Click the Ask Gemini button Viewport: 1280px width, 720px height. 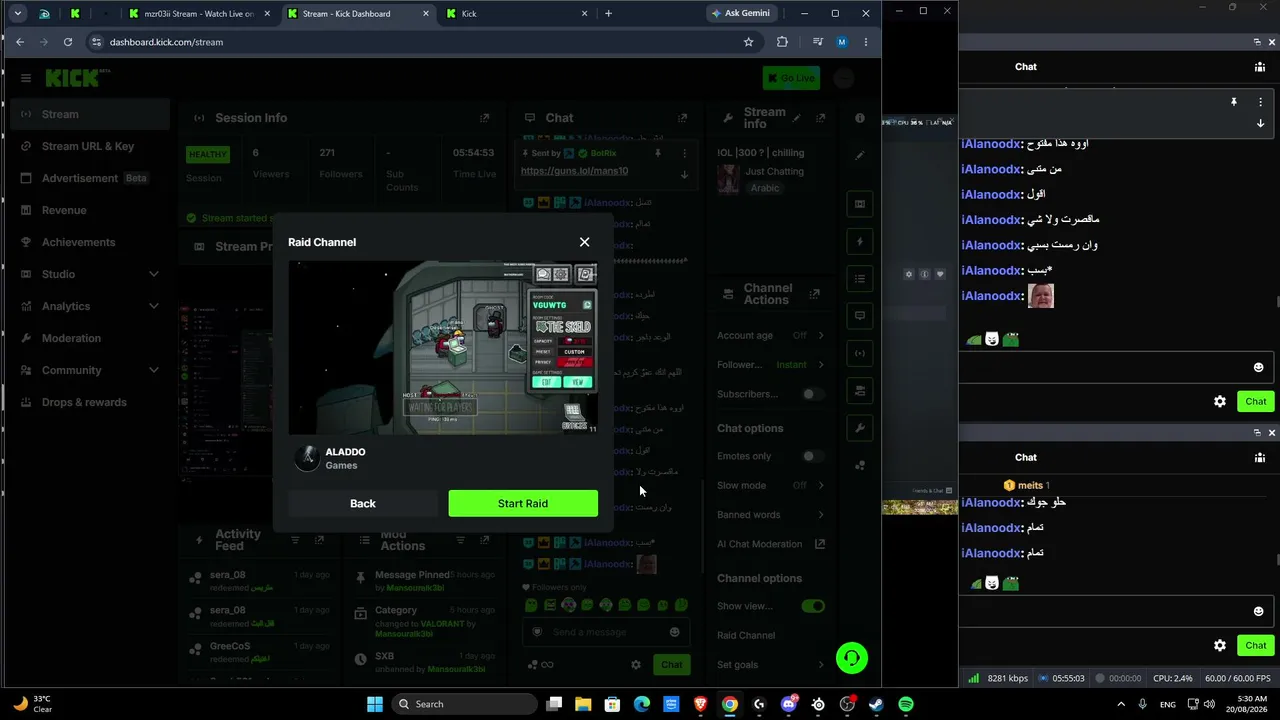click(x=741, y=14)
